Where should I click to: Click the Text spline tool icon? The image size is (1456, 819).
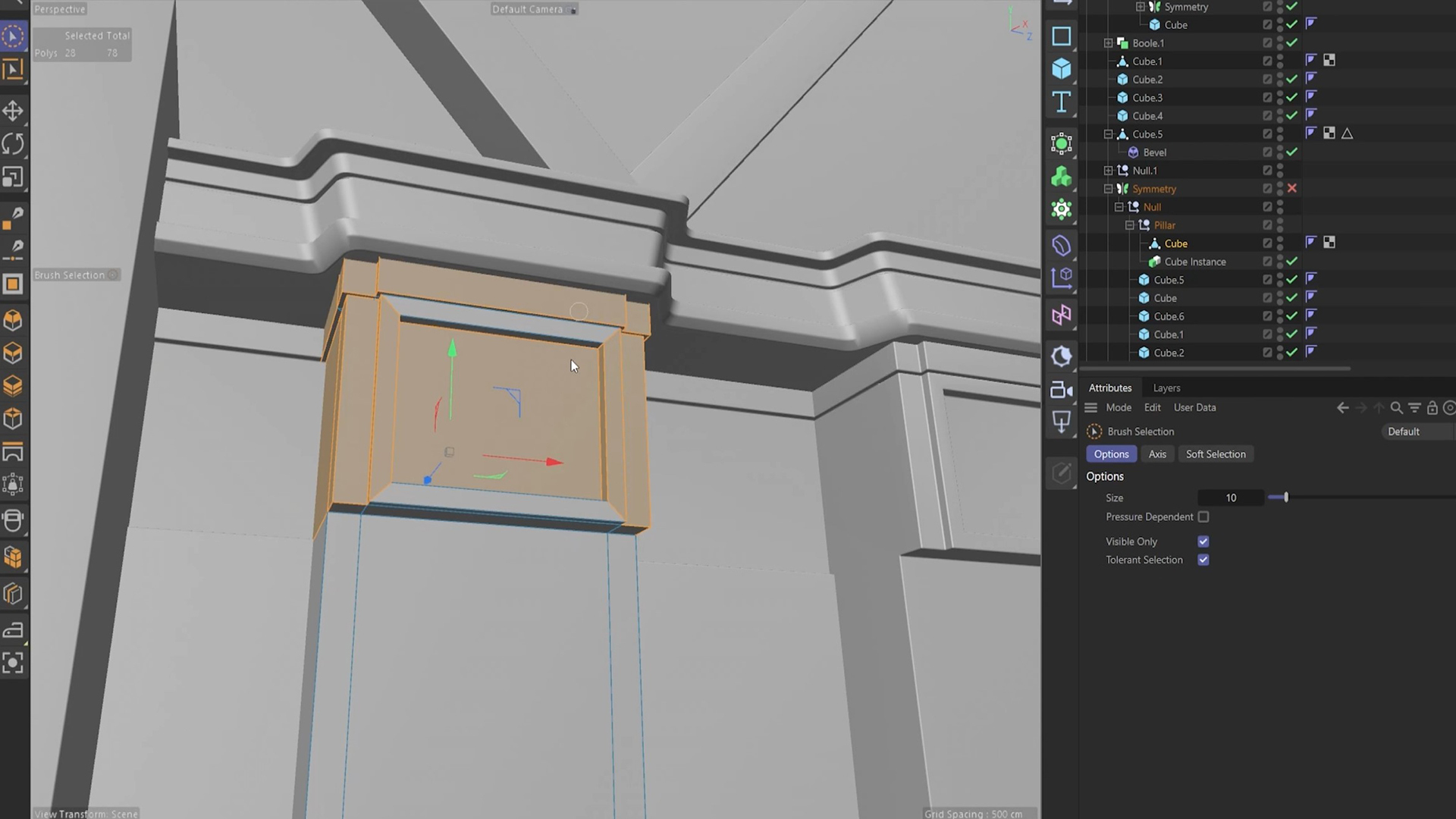(1062, 102)
